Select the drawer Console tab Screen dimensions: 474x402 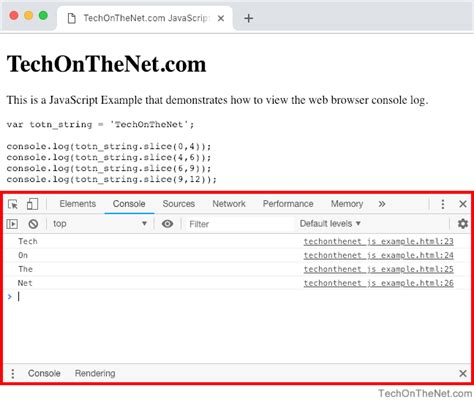[x=44, y=373]
